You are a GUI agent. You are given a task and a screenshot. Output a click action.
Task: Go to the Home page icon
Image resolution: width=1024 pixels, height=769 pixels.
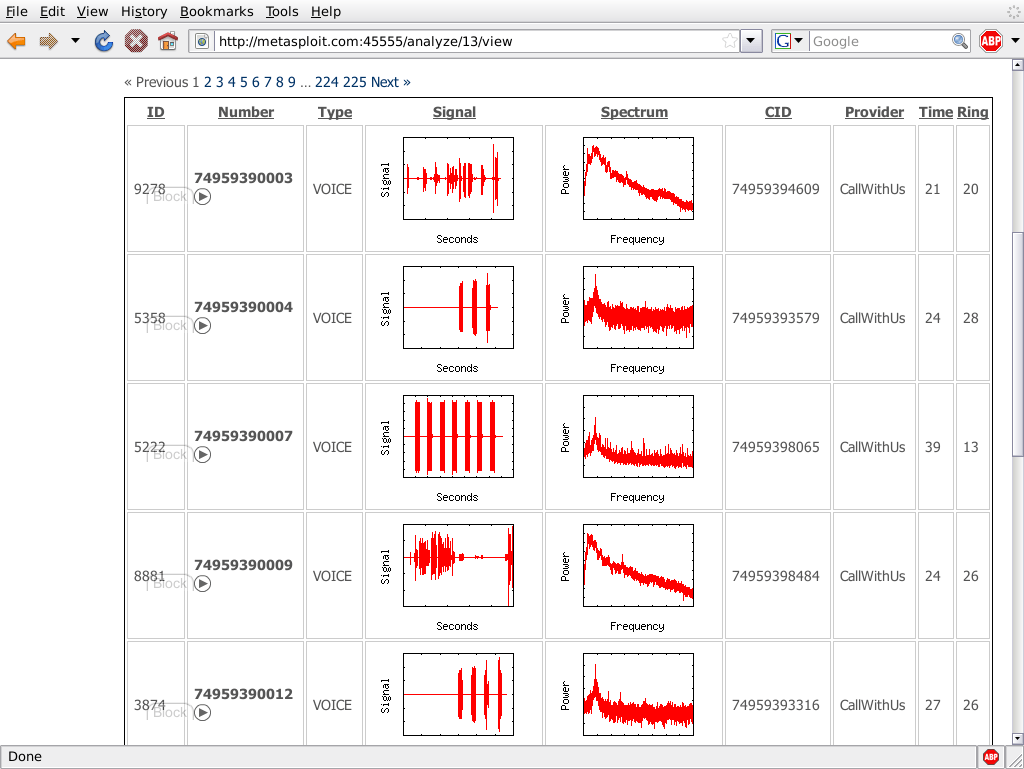pos(167,41)
